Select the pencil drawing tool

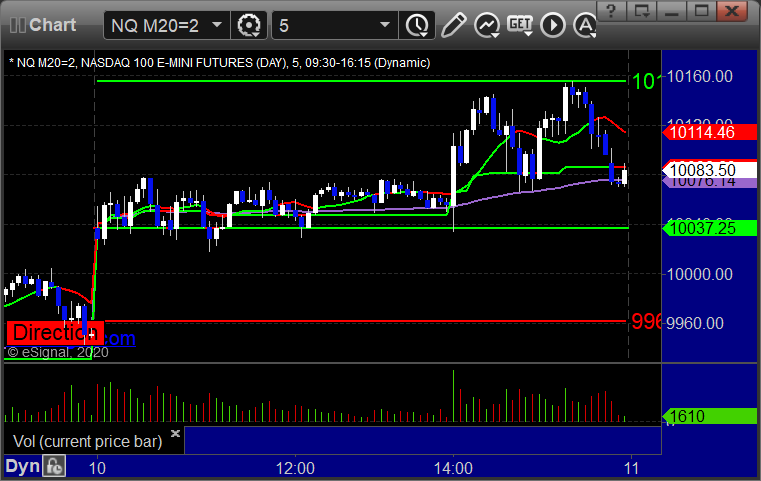[454, 25]
